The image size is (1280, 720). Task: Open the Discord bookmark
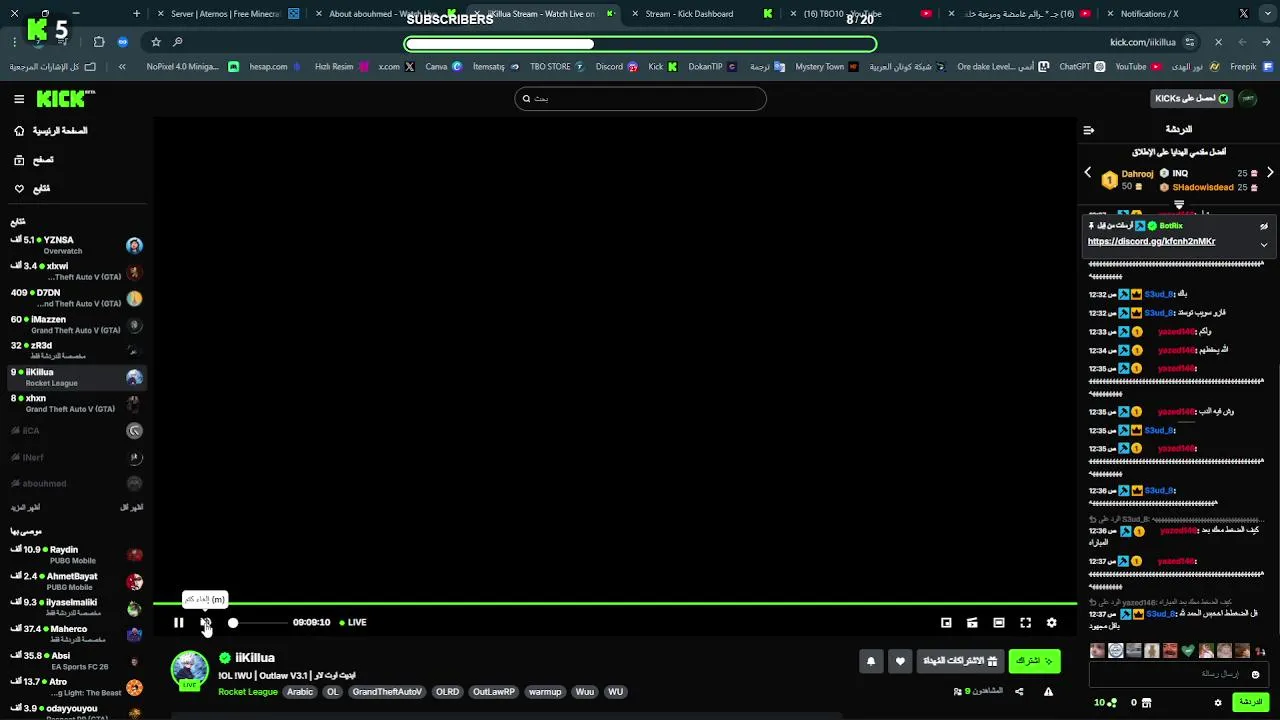616,67
